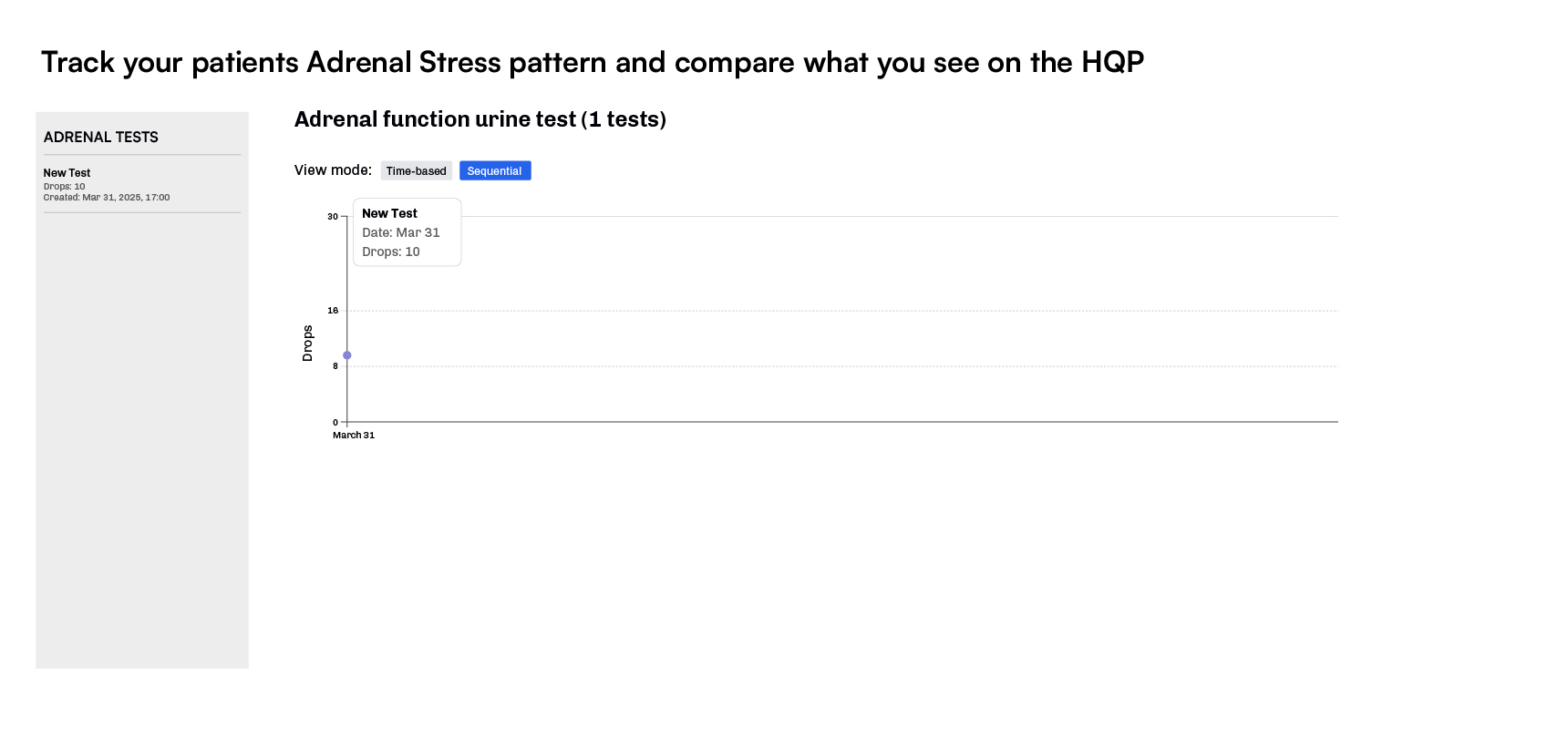1568x729 pixels.
Task: Click the 8 y-axis tick label
Action: coord(335,366)
